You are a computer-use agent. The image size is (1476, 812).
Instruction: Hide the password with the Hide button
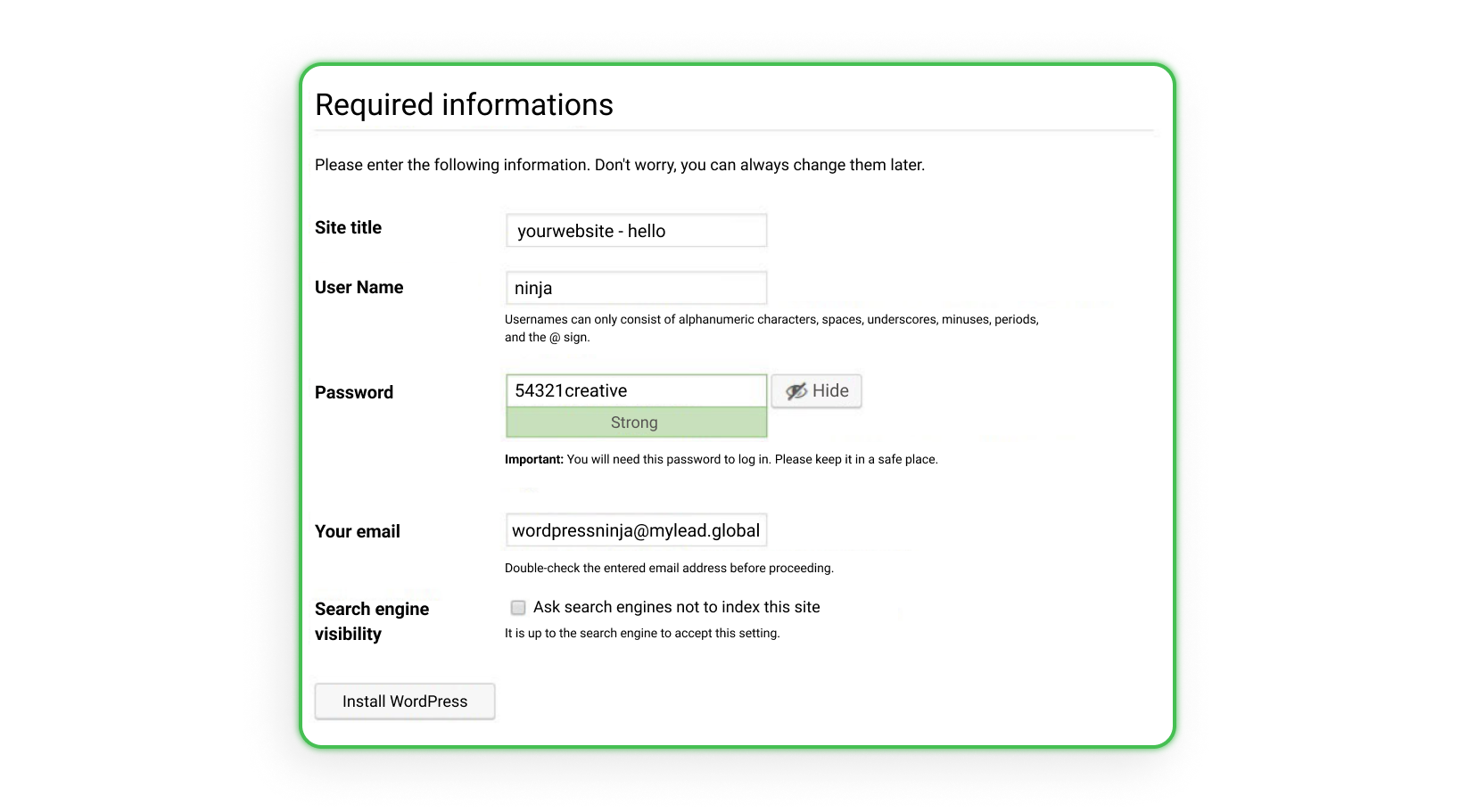click(816, 390)
